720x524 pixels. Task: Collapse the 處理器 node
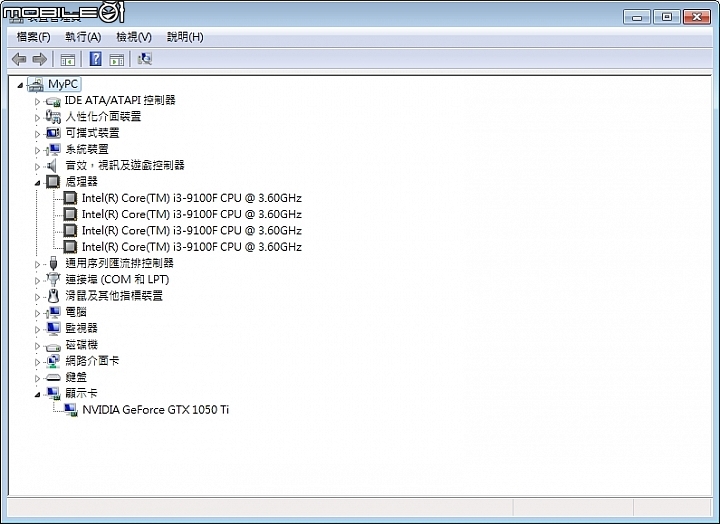(38, 183)
